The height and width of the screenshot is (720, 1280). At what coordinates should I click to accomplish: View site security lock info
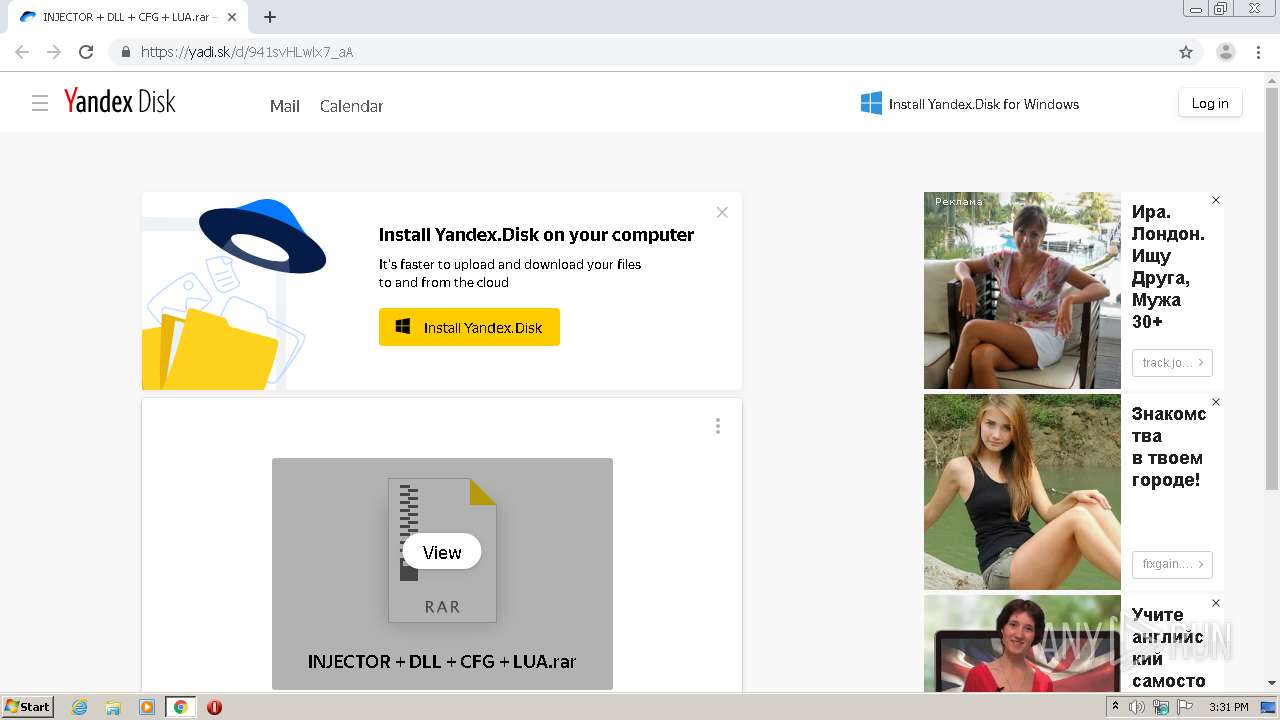point(125,52)
